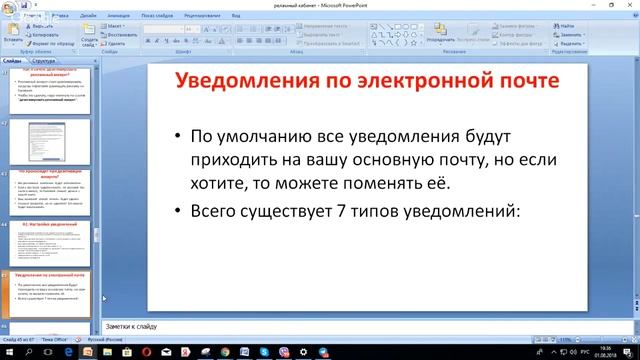The image size is (640, 360).
Task: Open the Анимация ribbon tab
Action: pyautogui.click(x=119, y=16)
